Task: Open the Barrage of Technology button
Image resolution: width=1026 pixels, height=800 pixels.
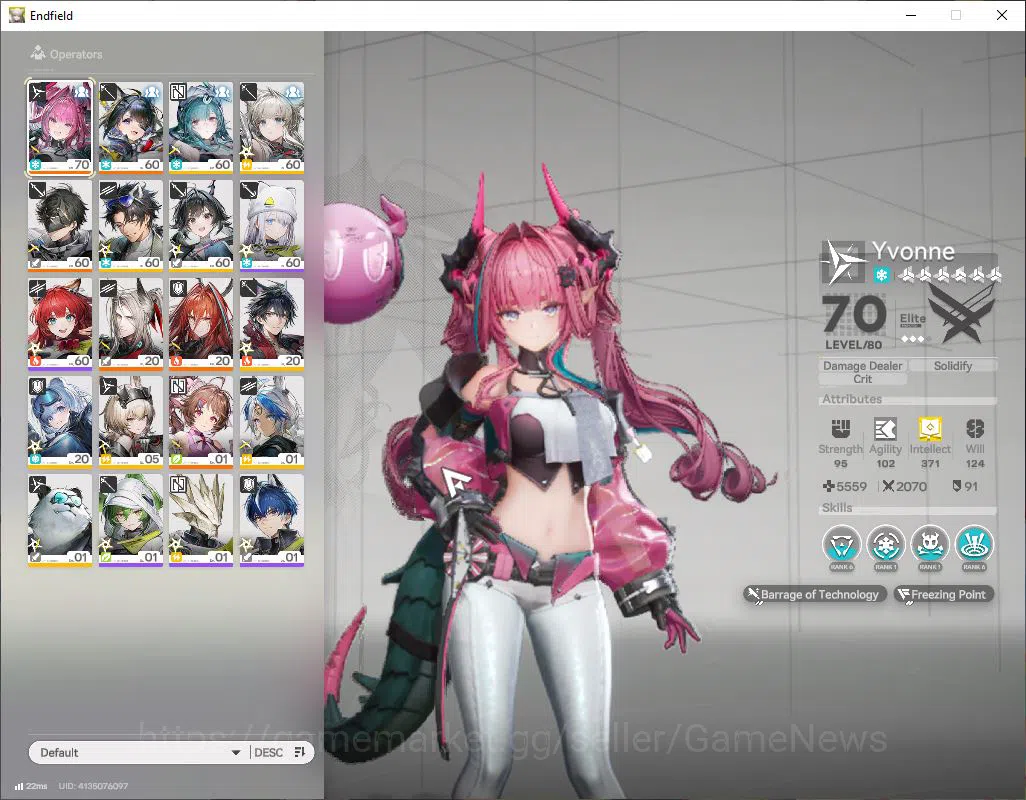Action: coord(815,595)
